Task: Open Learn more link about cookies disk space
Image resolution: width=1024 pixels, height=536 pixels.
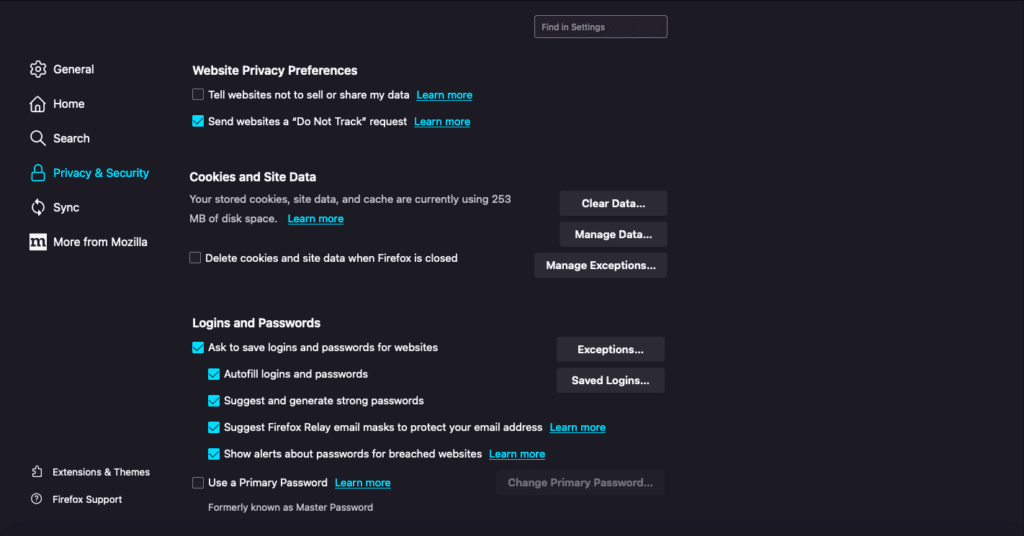Action: point(315,219)
